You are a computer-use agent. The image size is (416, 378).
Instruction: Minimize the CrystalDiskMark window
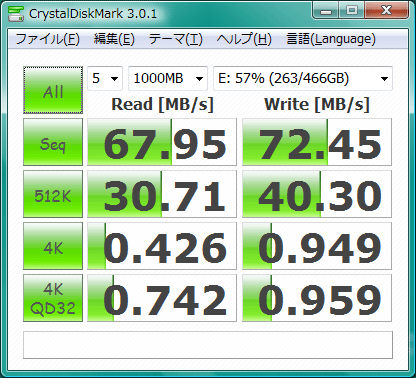click(326, 10)
